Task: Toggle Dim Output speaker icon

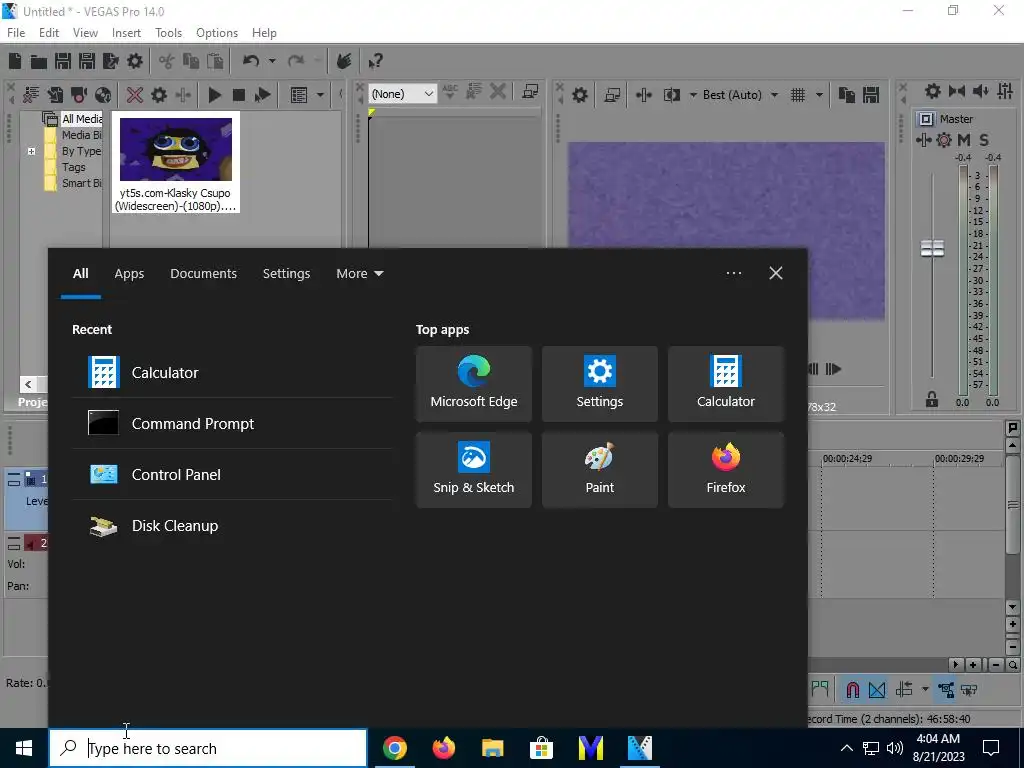Action: [x=981, y=91]
